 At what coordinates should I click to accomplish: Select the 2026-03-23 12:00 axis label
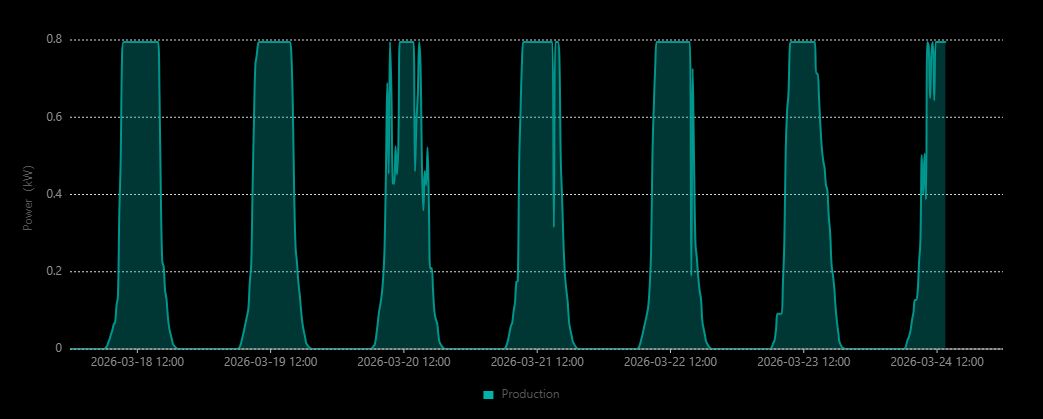pyautogui.click(x=804, y=361)
